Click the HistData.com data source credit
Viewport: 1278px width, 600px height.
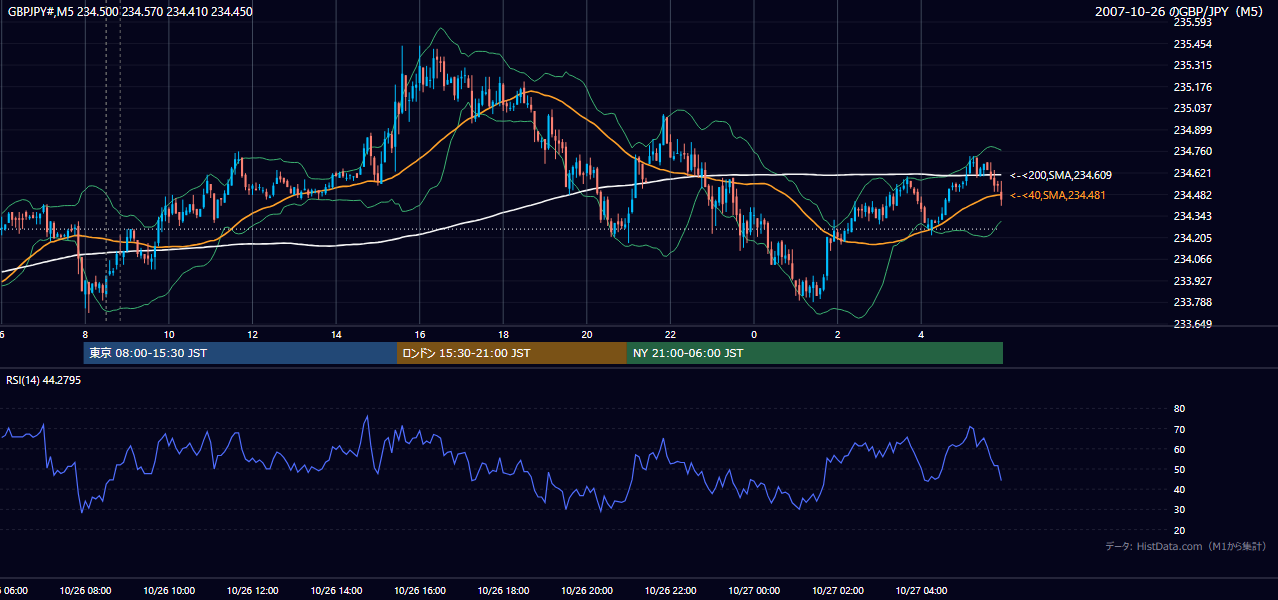(x=1186, y=546)
